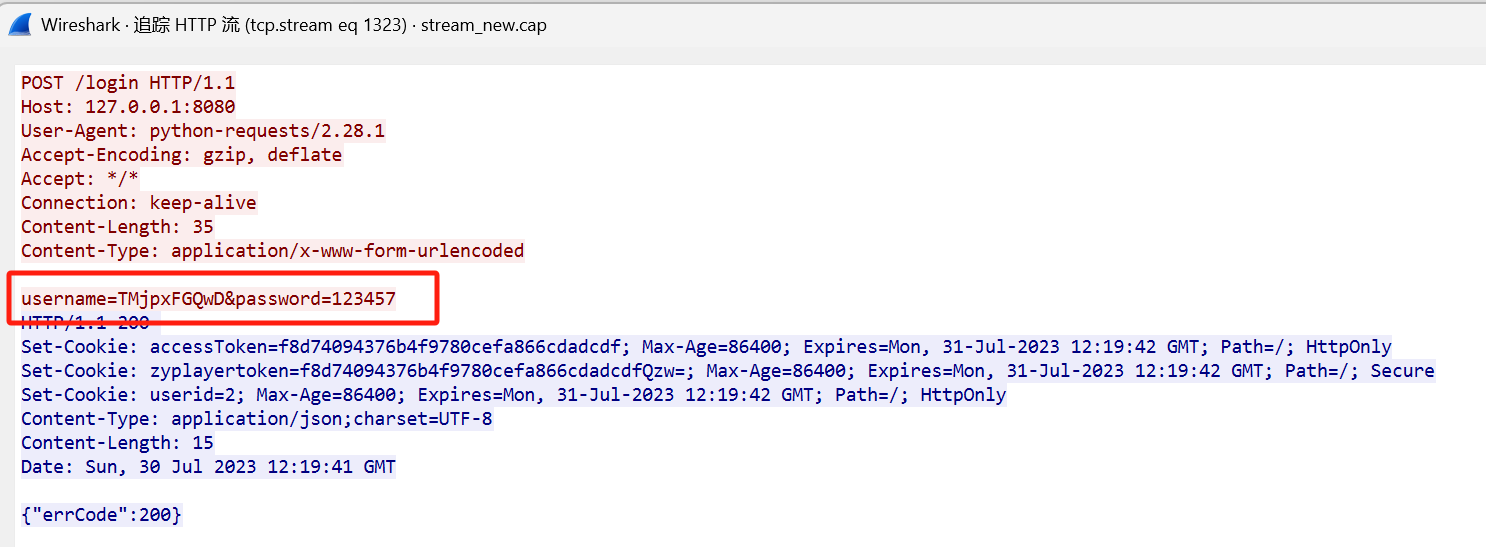Click the Set-Cookie zyplayertoken line
The width and height of the screenshot is (1486, 547).
[x=728, y=371]
